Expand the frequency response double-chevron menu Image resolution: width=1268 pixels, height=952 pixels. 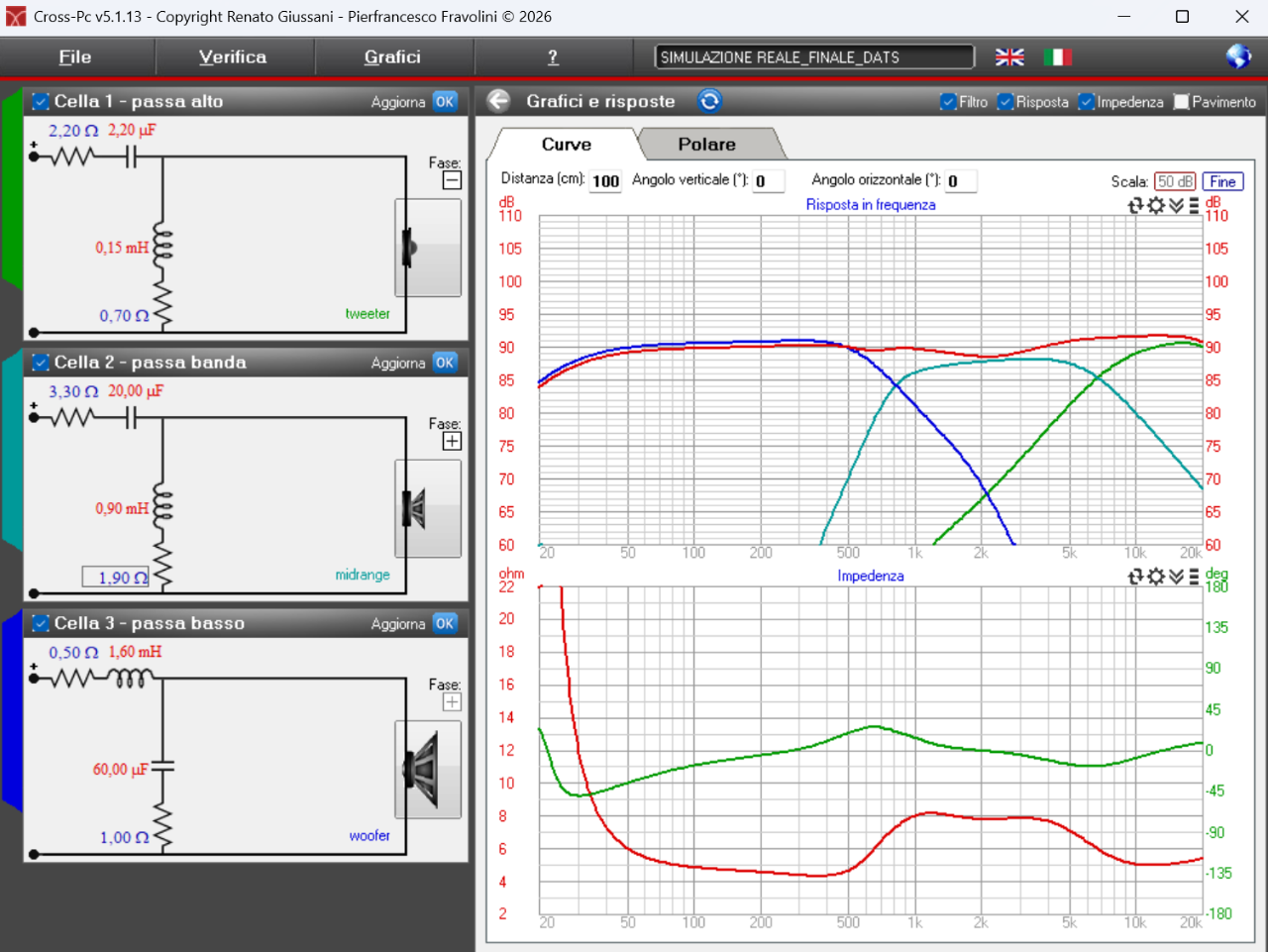pyautogui.click(x=1176, y=206)
